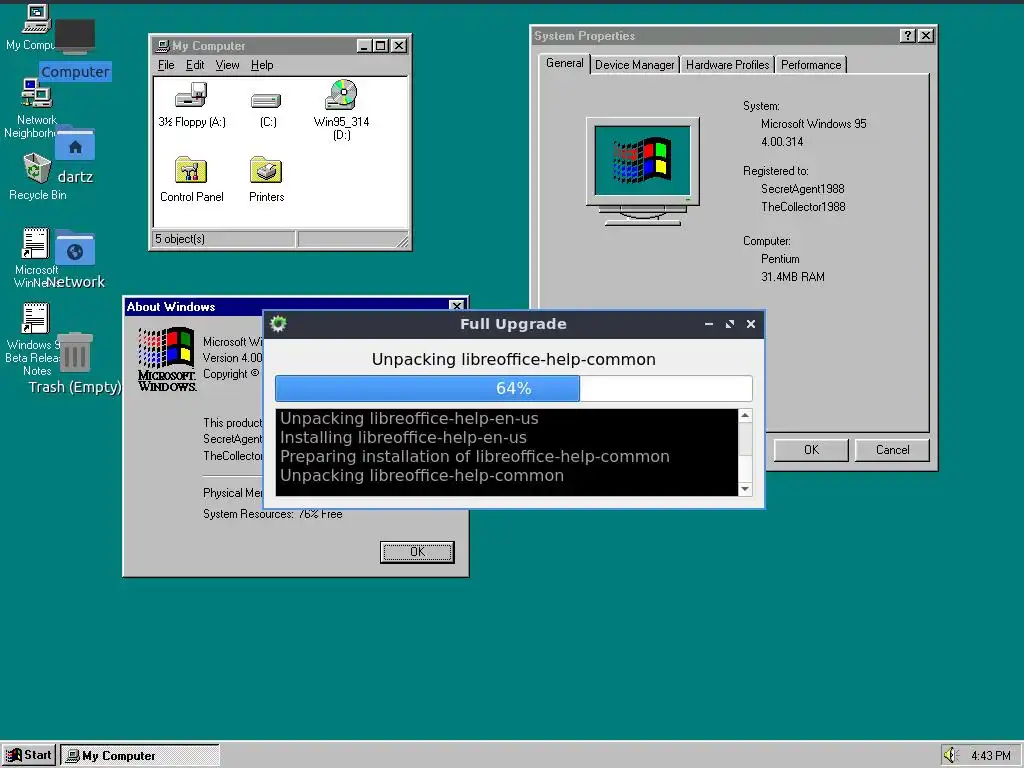Select the Microsoft WinNews shortcut icon

click(x=35, y=243)
